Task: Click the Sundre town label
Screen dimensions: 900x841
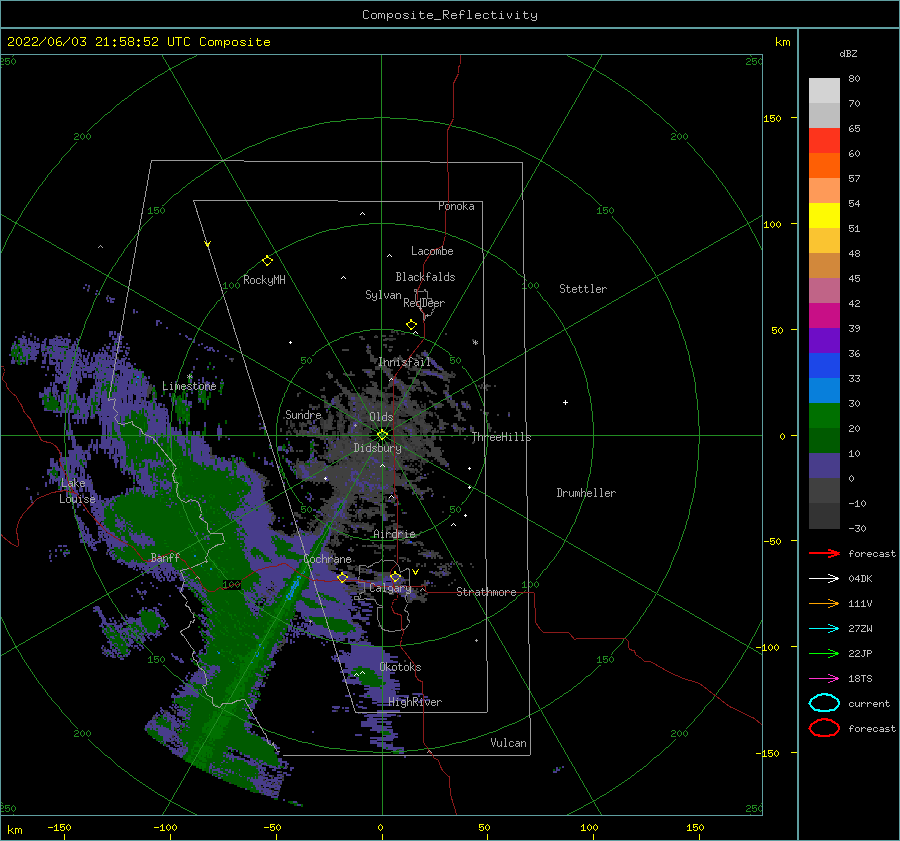Action: coord(303,415)
